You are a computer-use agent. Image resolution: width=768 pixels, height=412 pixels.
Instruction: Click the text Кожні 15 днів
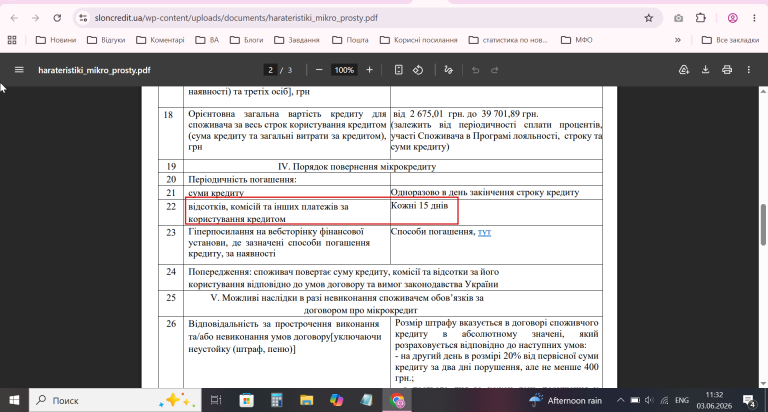coord(419,206)
